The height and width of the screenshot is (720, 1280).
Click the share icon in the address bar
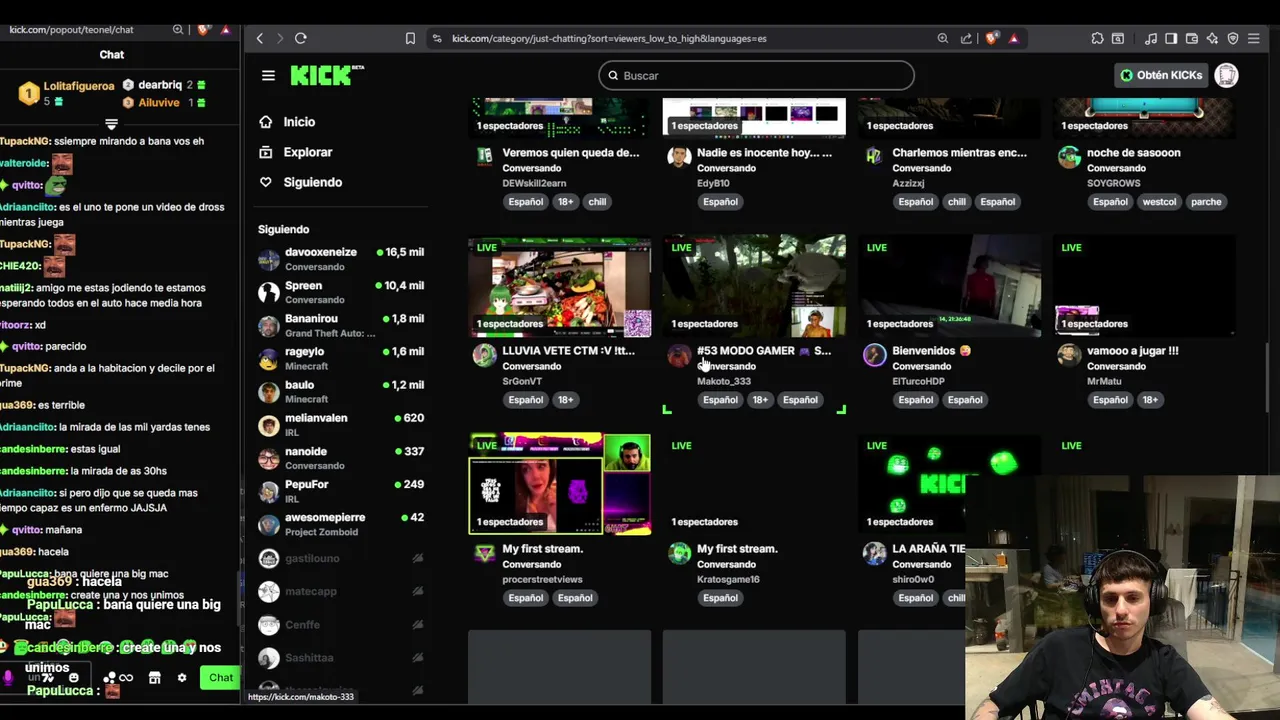(966, 38)
